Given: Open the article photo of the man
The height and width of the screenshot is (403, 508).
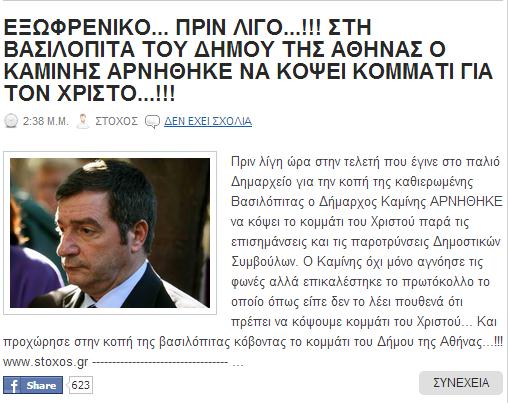Looking at the screenshot, I should (x=110, y=233).
